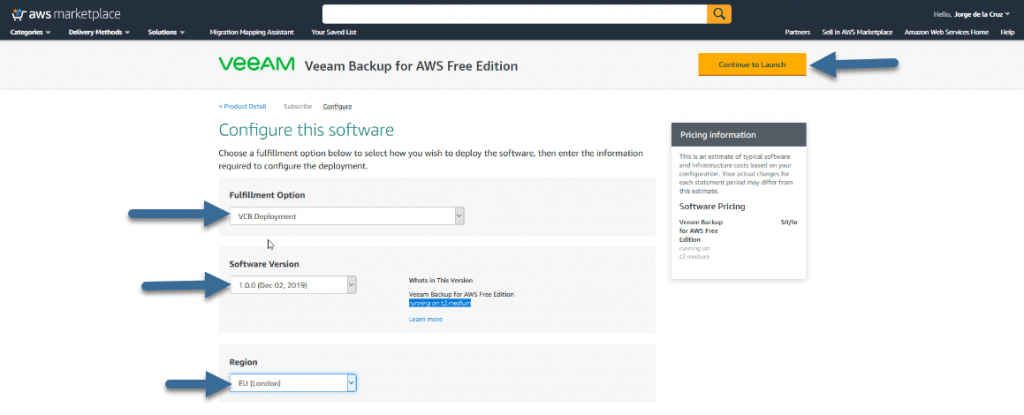Click the product title 'Veeam Backup for AWS Free Edition'
Screen dimensions: 1024x415
[x=411, y=66]
